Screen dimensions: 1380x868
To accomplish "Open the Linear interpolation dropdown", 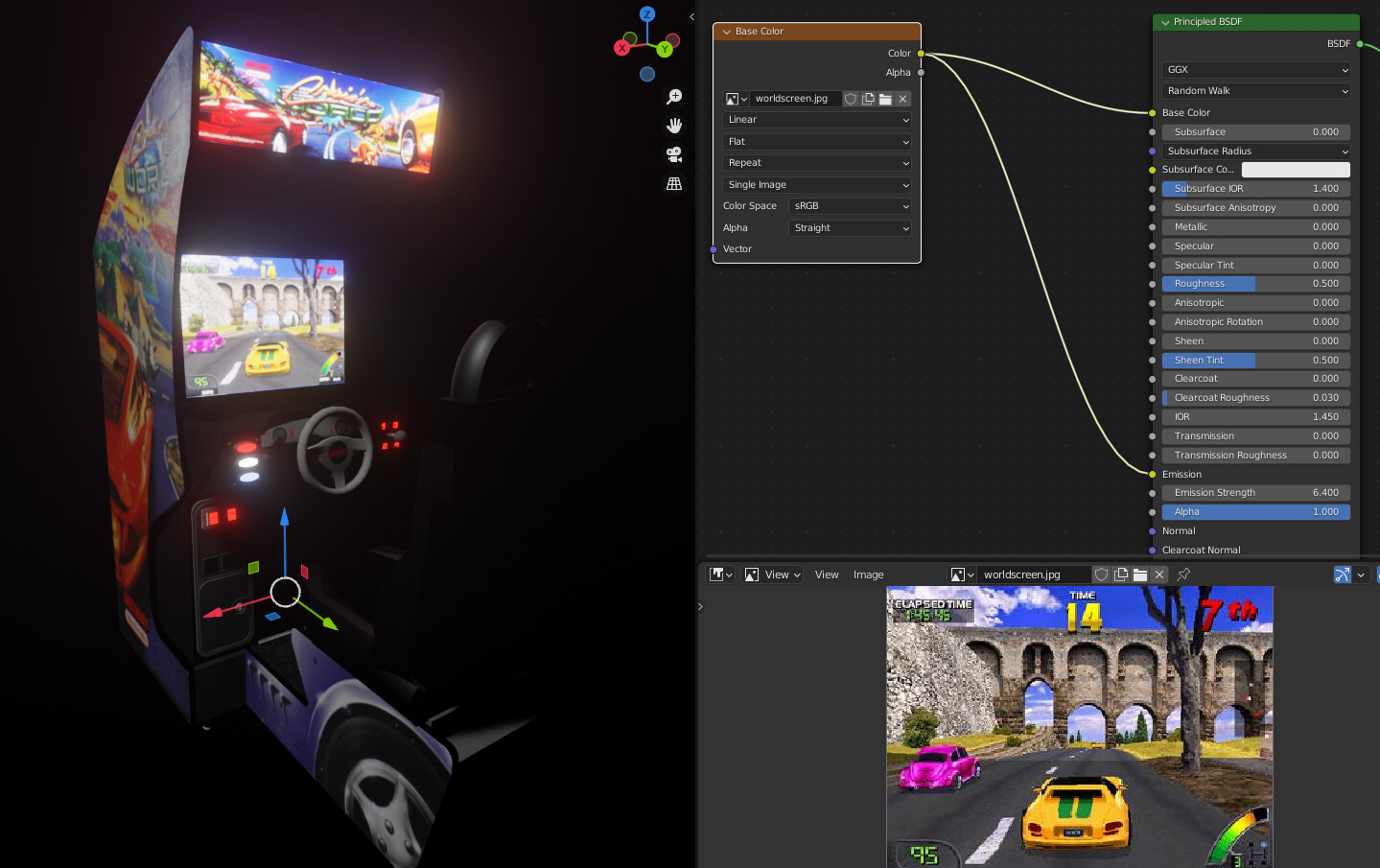I will coord(816,119).
